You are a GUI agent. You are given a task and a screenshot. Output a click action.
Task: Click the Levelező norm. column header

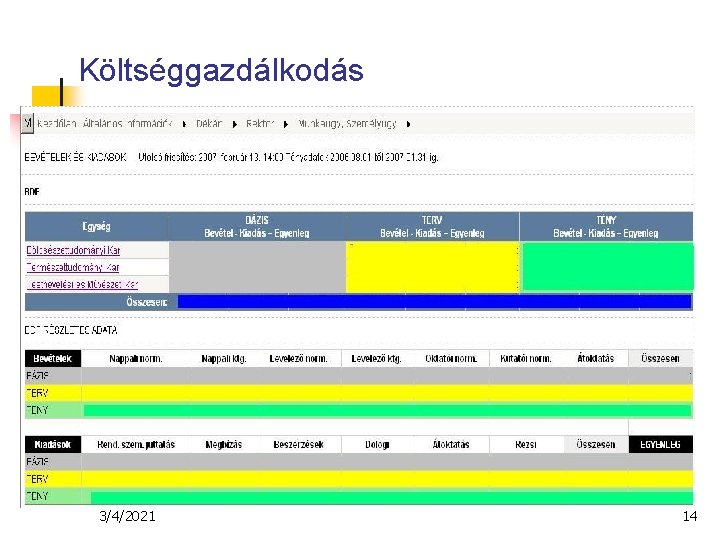[x=298, y=359]
